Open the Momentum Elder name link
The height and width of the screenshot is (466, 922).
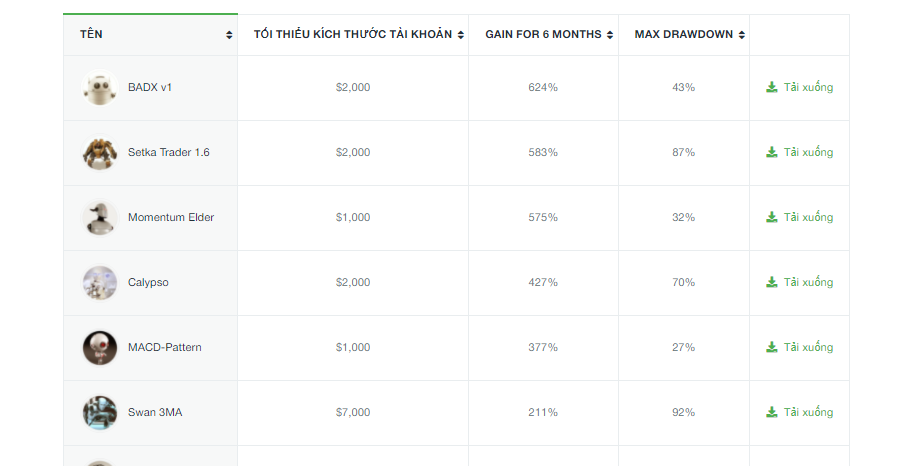(x=171, y=217)
